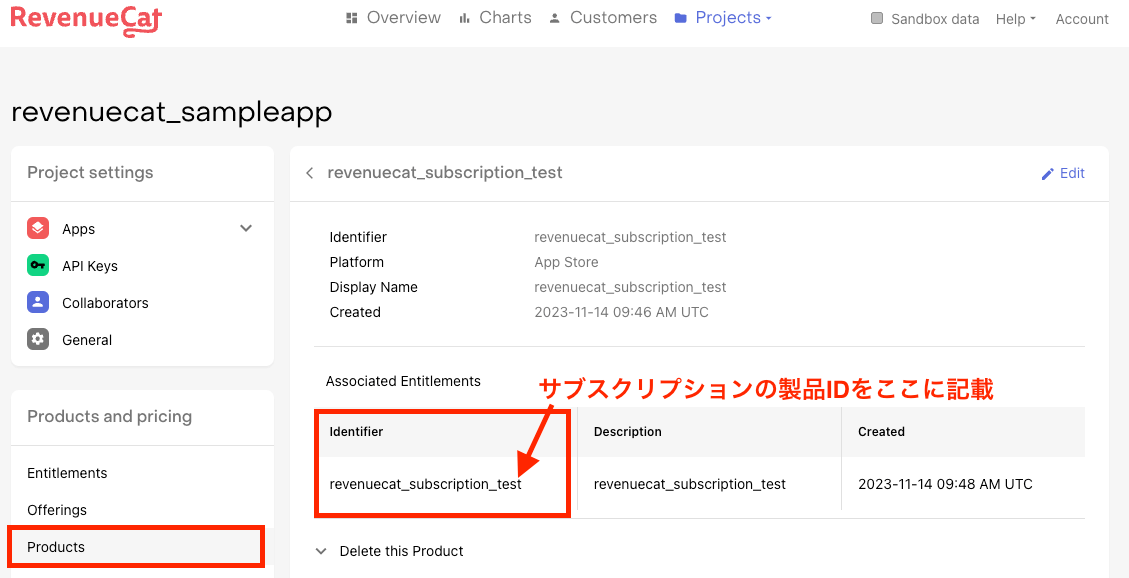Image resolution: width=1129 pixels, height=578 pixels.
Task: Click the Project settings heading
Action: tap(90, 173)
